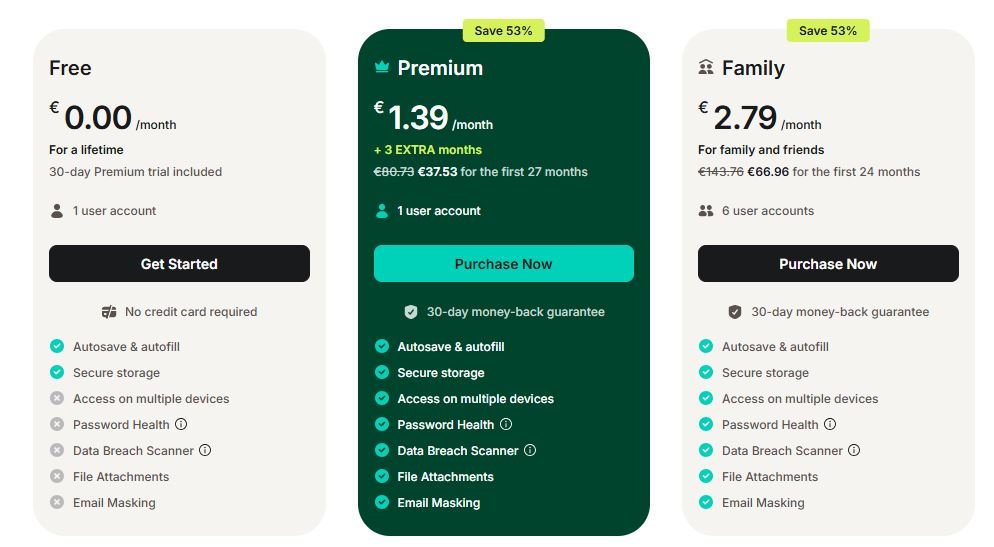The image size is (994, 547).
Task: Click Family plan Purchase Now button
Action: tap(827, 264)
